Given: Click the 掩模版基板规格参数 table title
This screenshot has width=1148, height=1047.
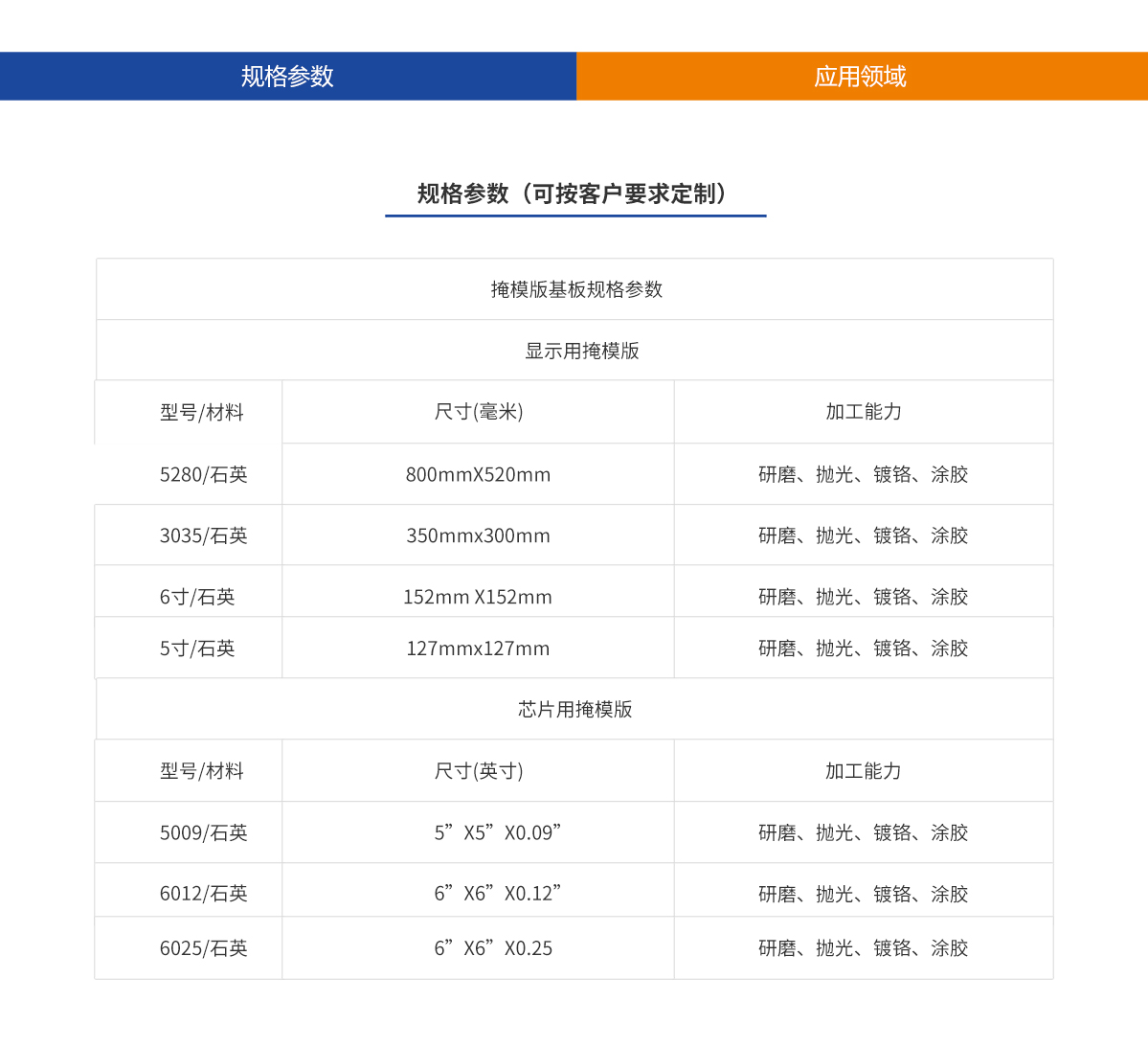Looking at the screenshot, I should pyautogui.click(x=575, y=289).
